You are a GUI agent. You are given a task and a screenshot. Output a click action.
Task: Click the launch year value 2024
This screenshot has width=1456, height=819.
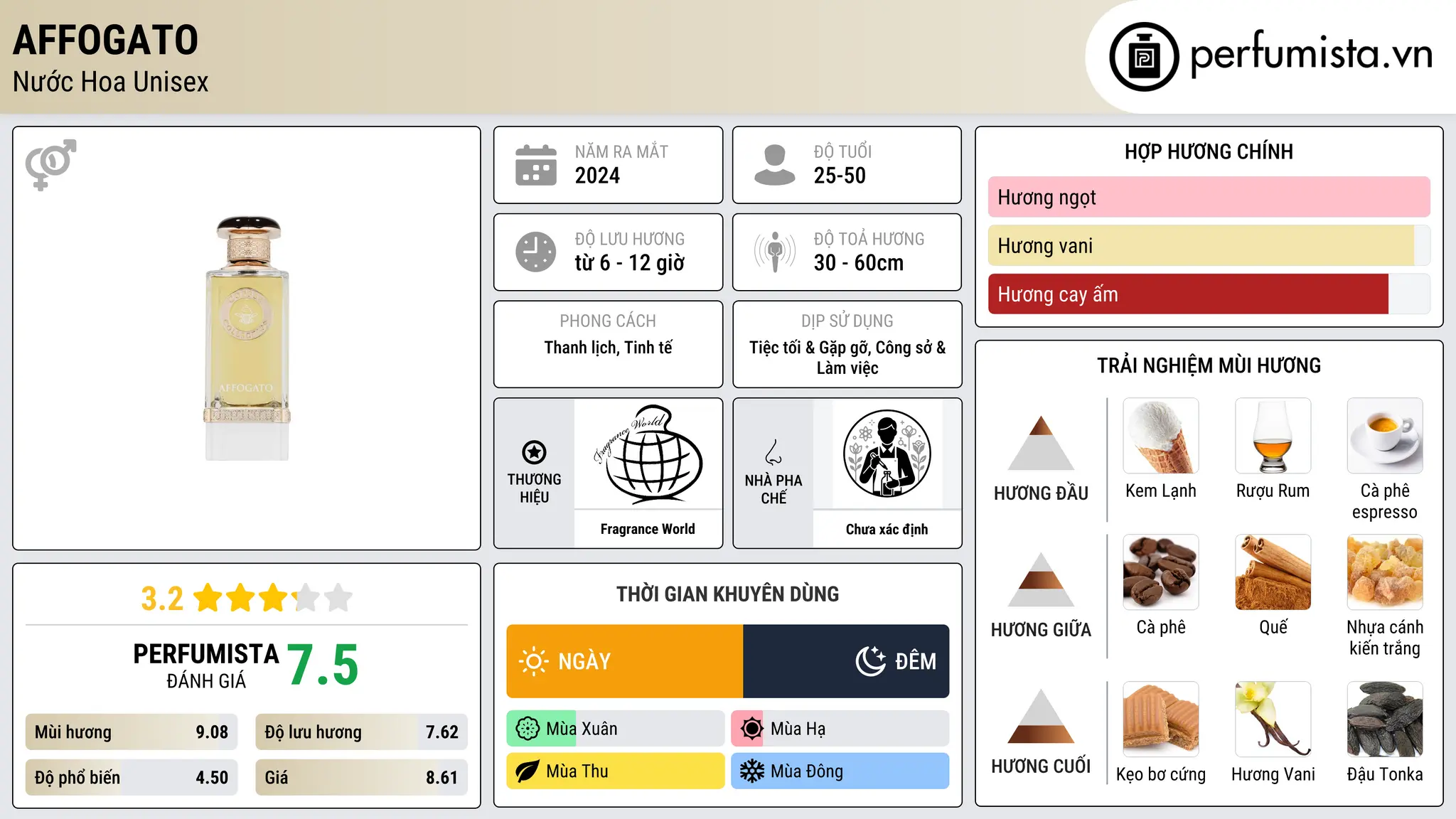pos(597,176)
